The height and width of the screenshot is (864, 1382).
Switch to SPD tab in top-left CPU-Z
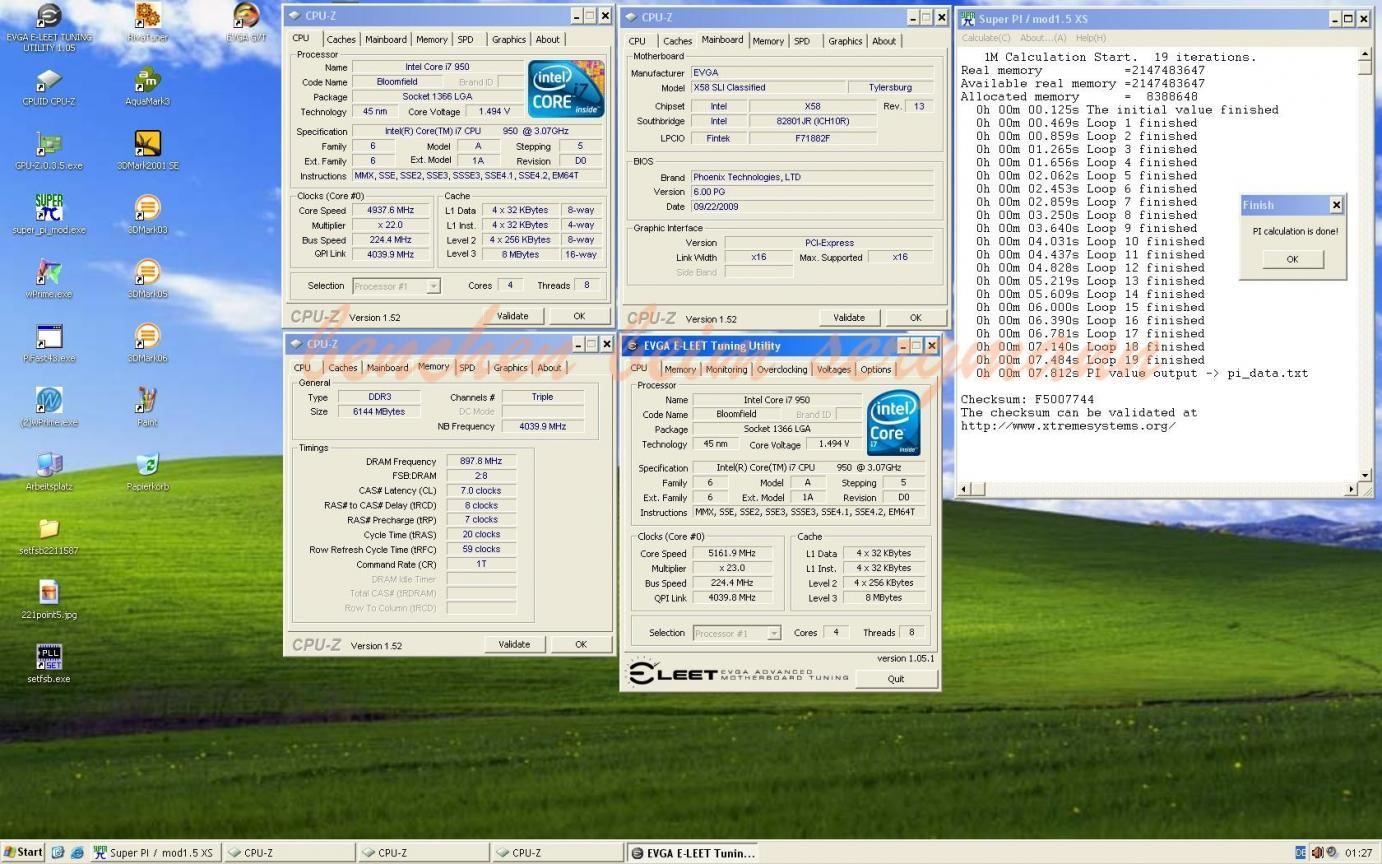pyautogui.click(x=466, y=39)
